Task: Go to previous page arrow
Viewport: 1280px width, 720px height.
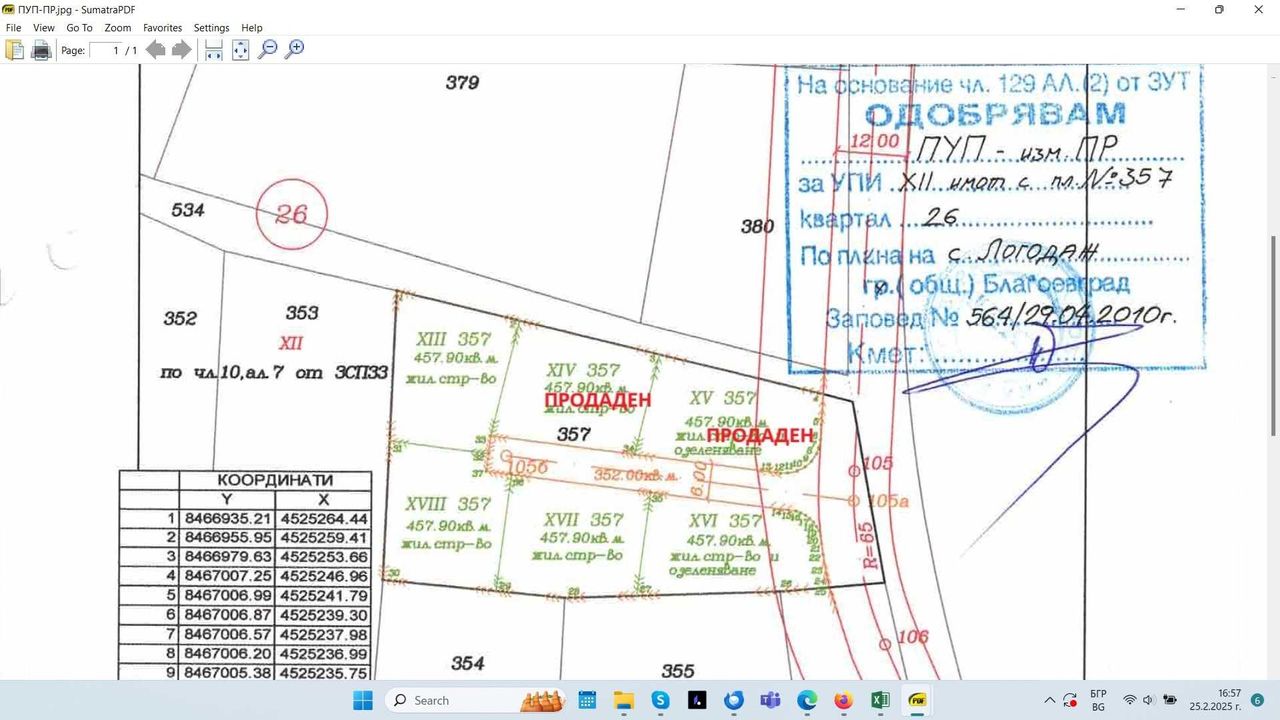Action: click(x=156, y=50)
